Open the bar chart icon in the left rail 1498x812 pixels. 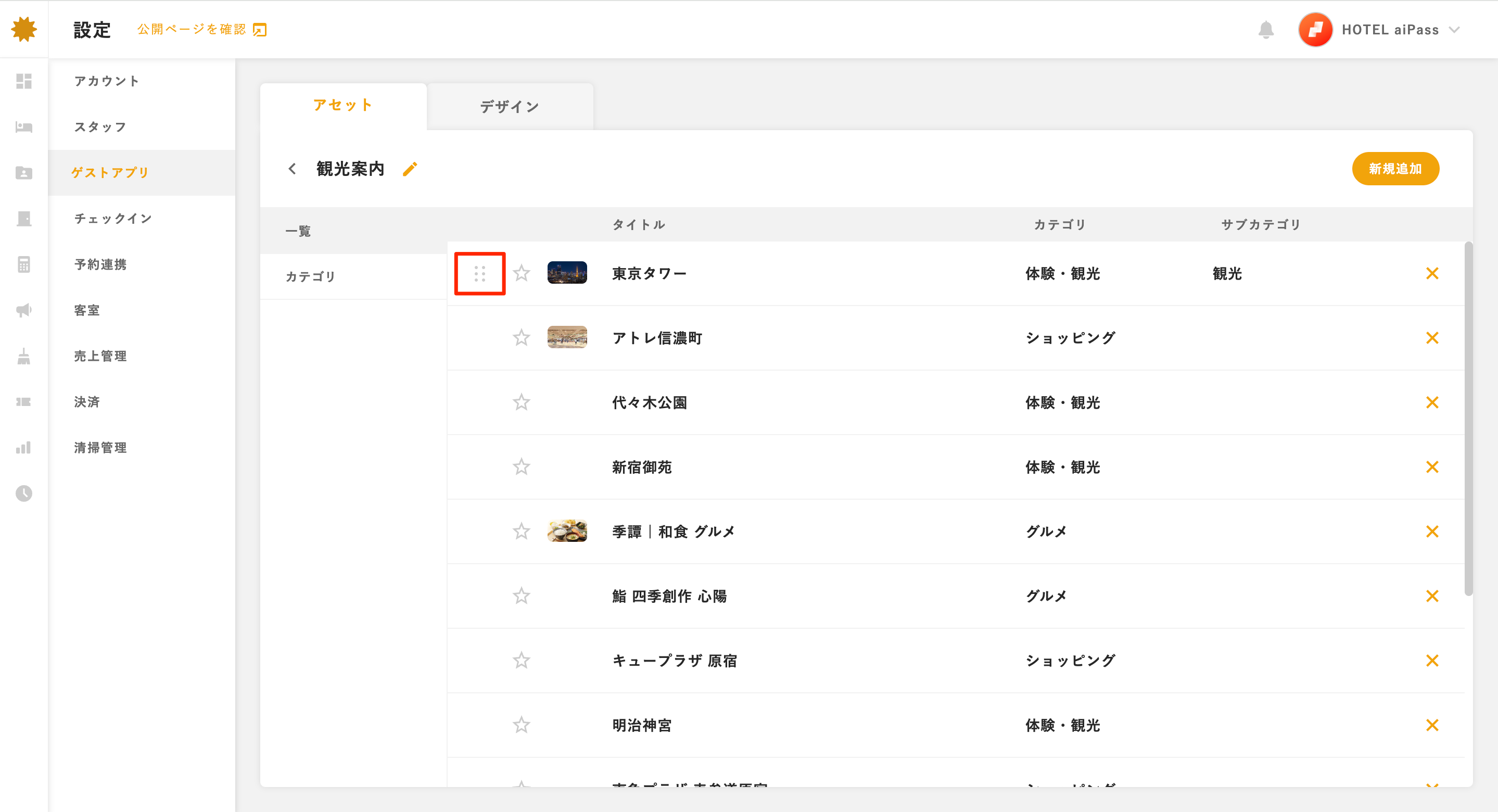pyautogui.click(x=24, y=447)
